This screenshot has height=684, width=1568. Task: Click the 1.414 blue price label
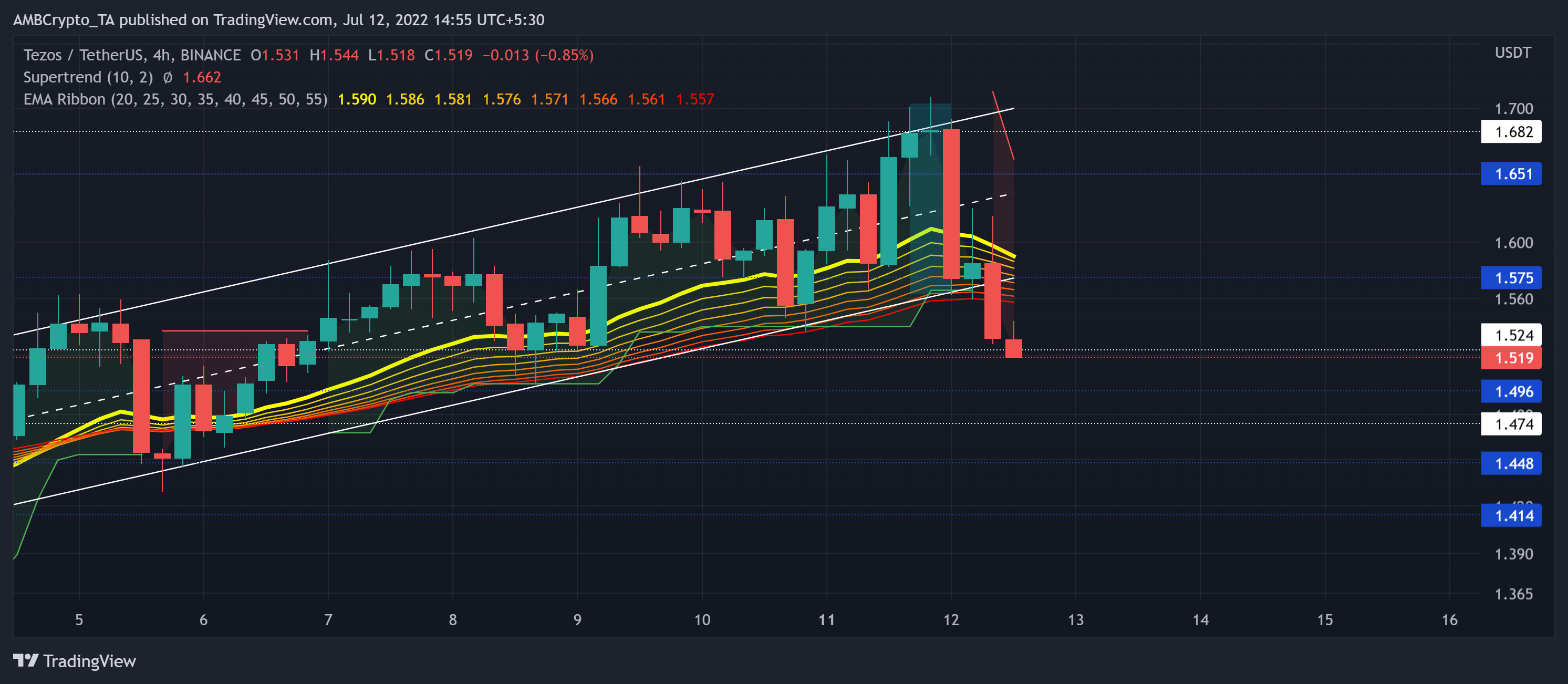tap(1511, 515)
